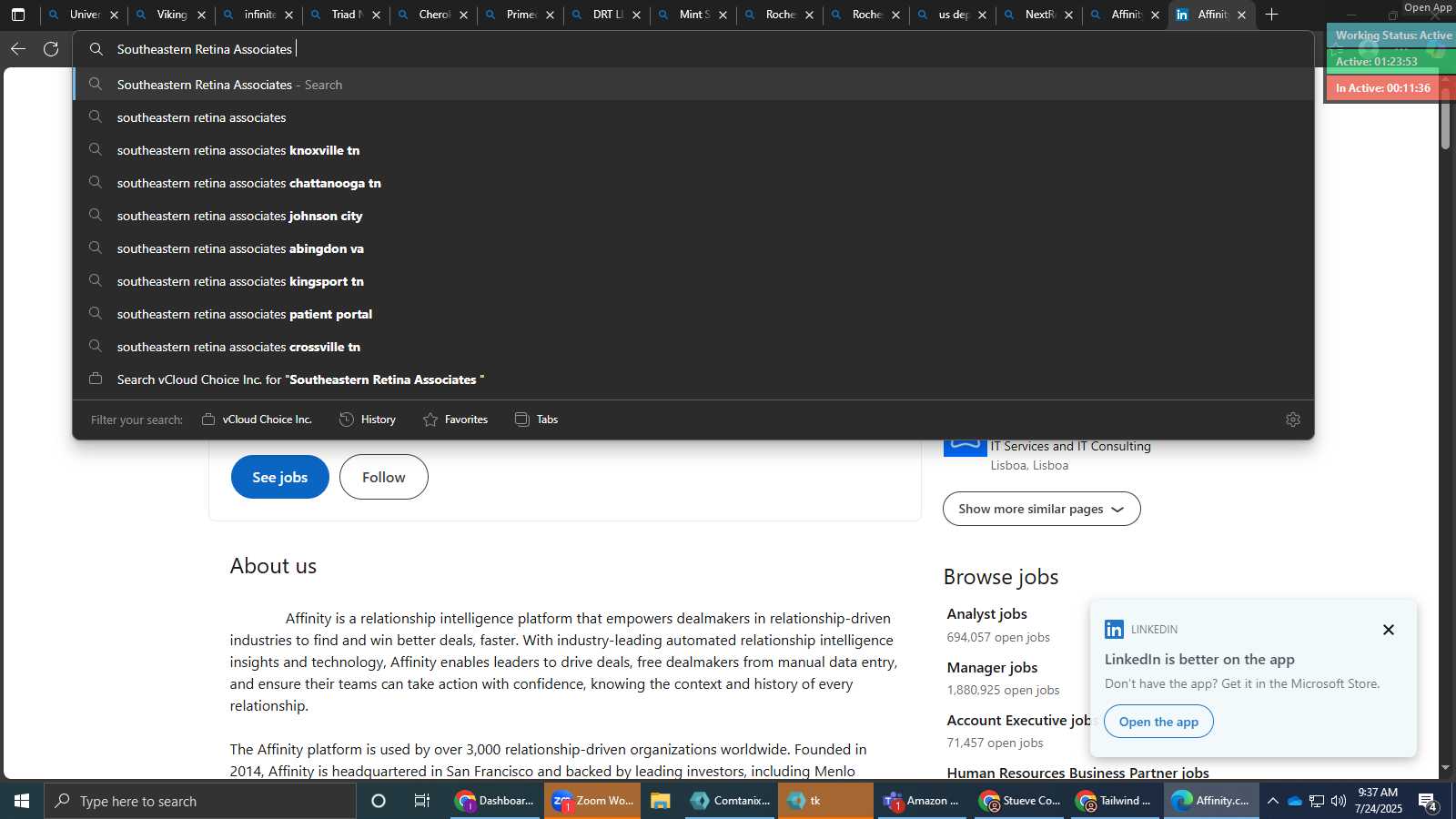Close the LinkedIn app promo popup
This screenshot has height=819, width=1456.
pos(1389,630)
